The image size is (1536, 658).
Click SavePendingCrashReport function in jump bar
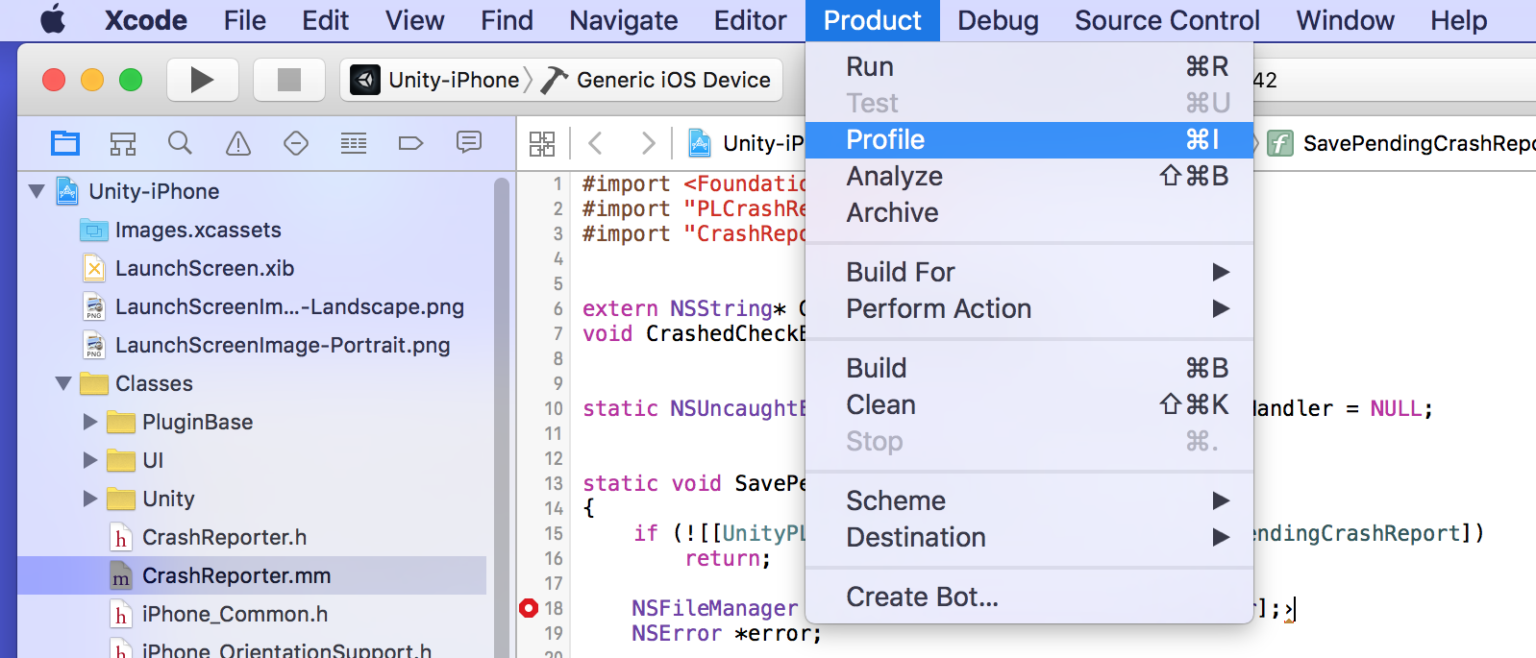(1400, 143)
